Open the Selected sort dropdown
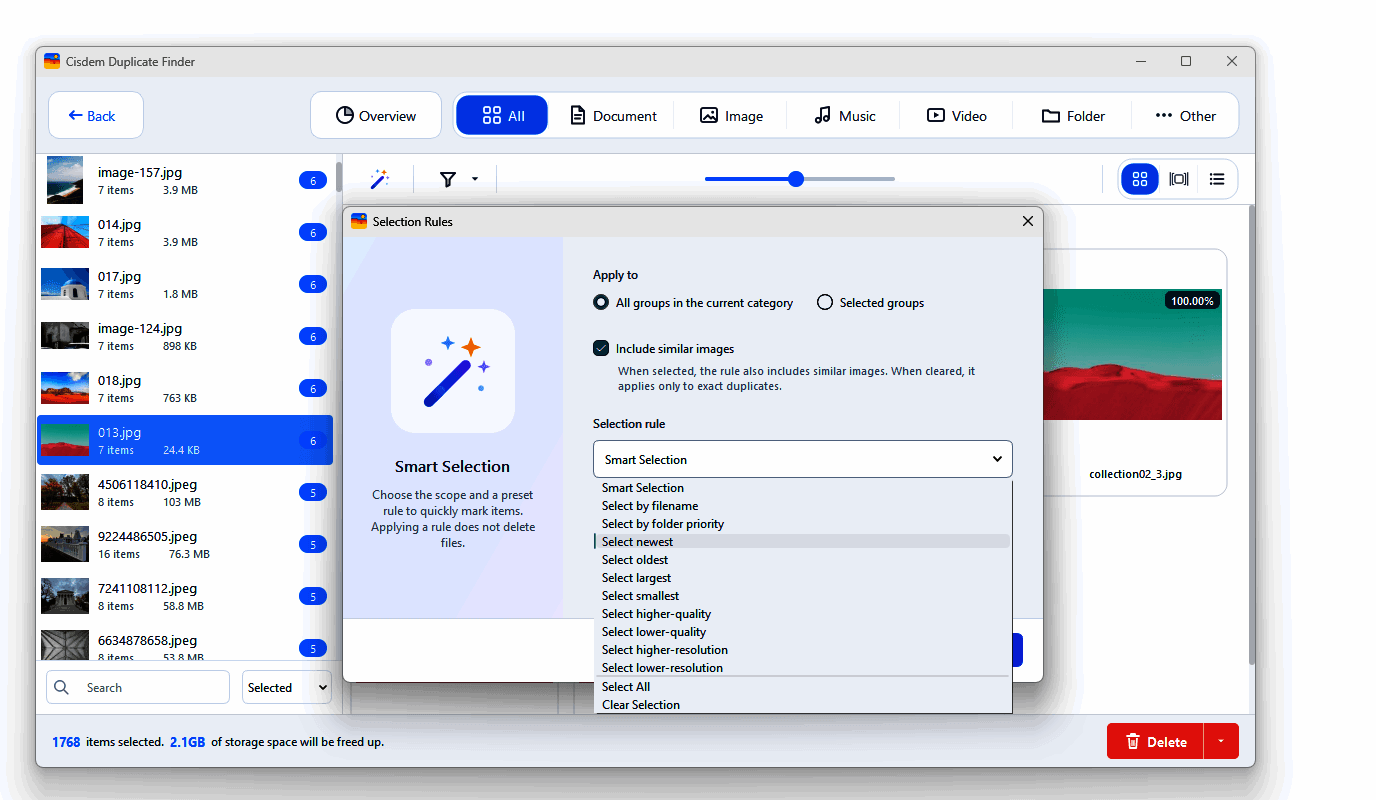 point(287,687)
